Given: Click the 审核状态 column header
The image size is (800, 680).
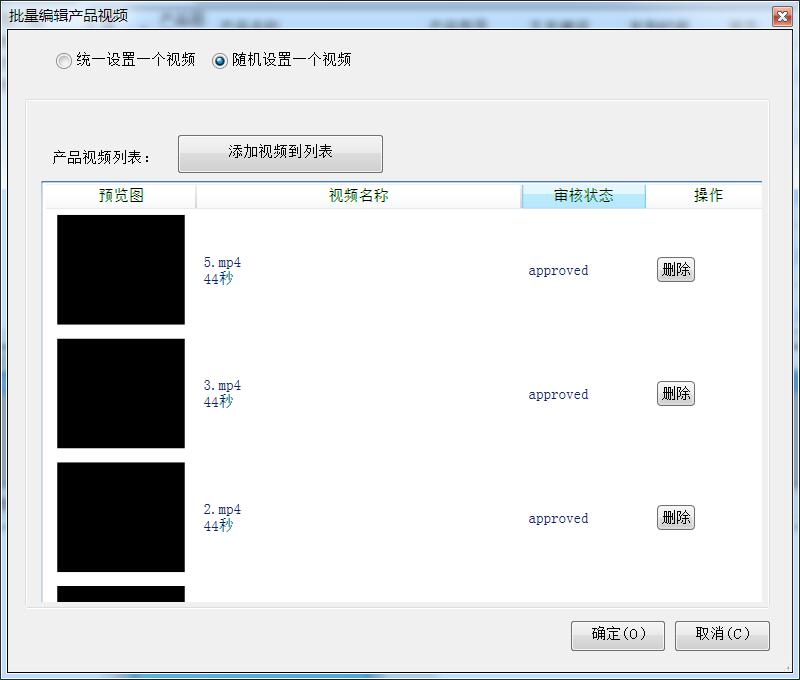Looking at the screenshot, I should 584,195.
